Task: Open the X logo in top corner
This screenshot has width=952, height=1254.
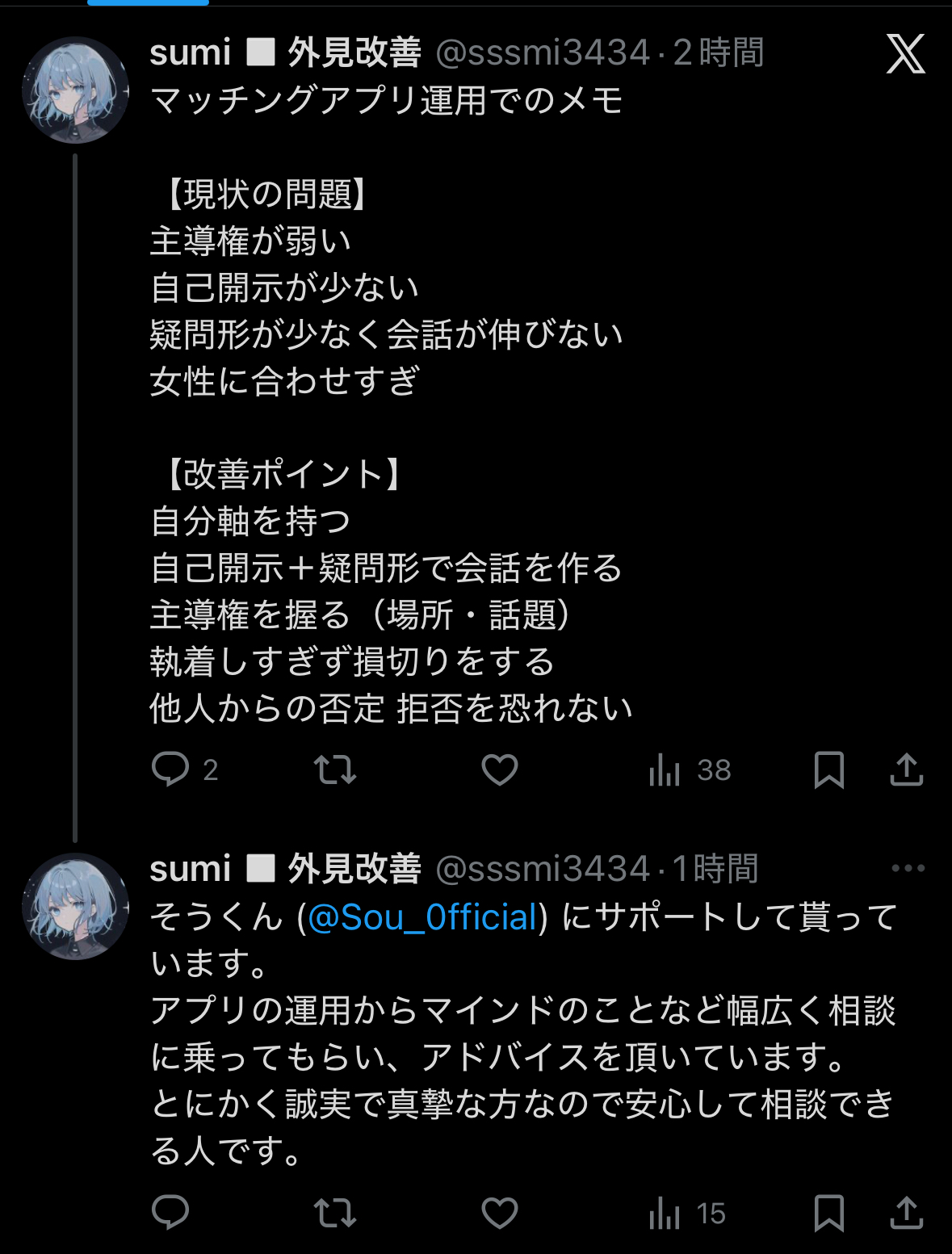Action: (x=905, y=54)
